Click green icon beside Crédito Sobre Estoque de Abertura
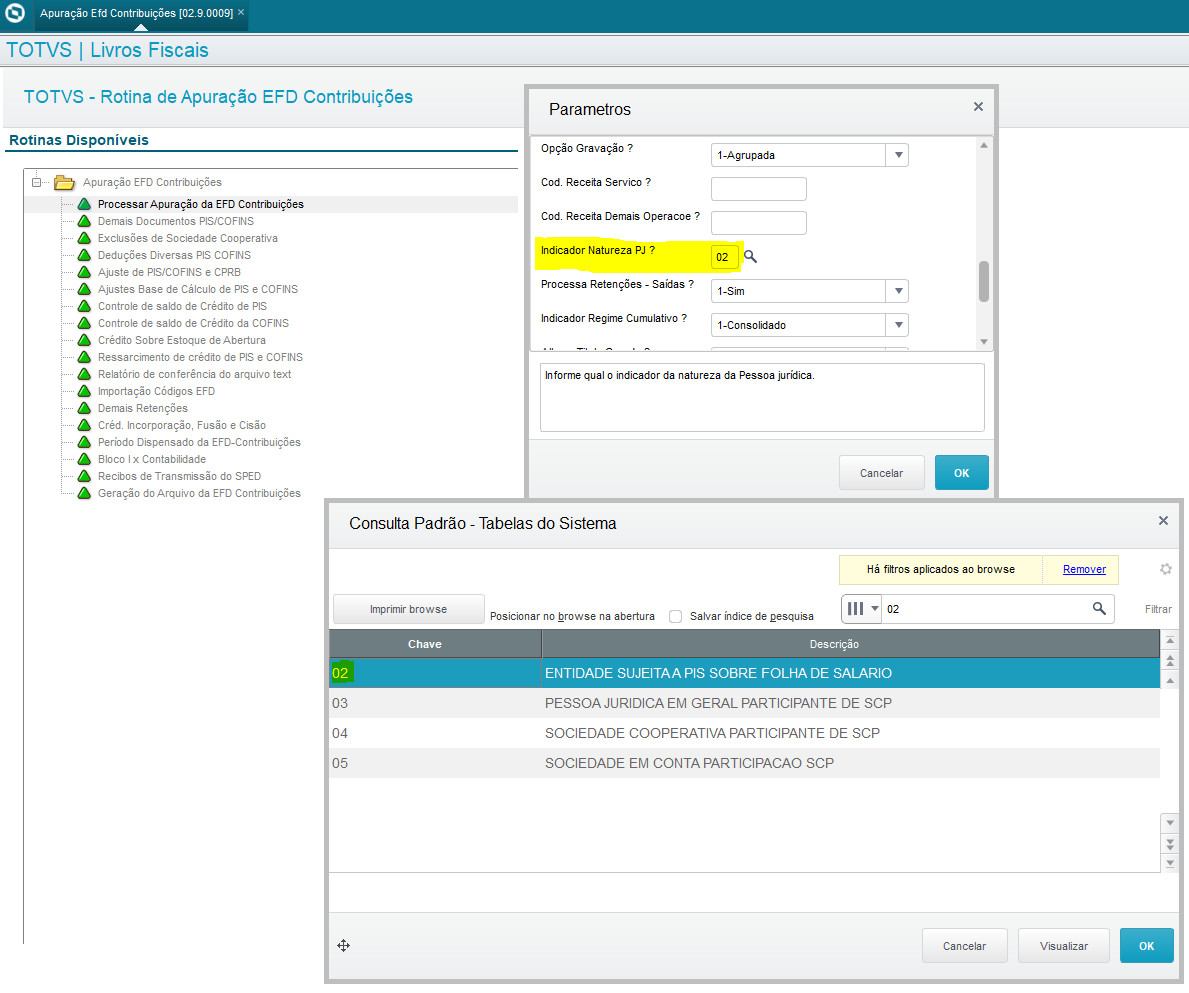Viewport: 1189px width, 993px height. click(x=84, y=340)
